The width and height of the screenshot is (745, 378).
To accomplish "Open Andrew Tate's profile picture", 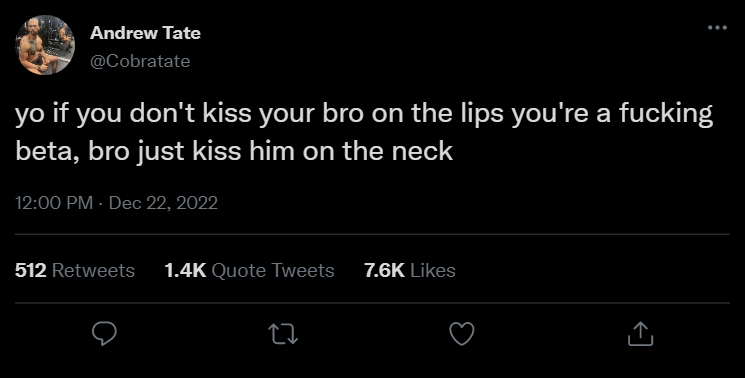I will (x=45, y=45).
